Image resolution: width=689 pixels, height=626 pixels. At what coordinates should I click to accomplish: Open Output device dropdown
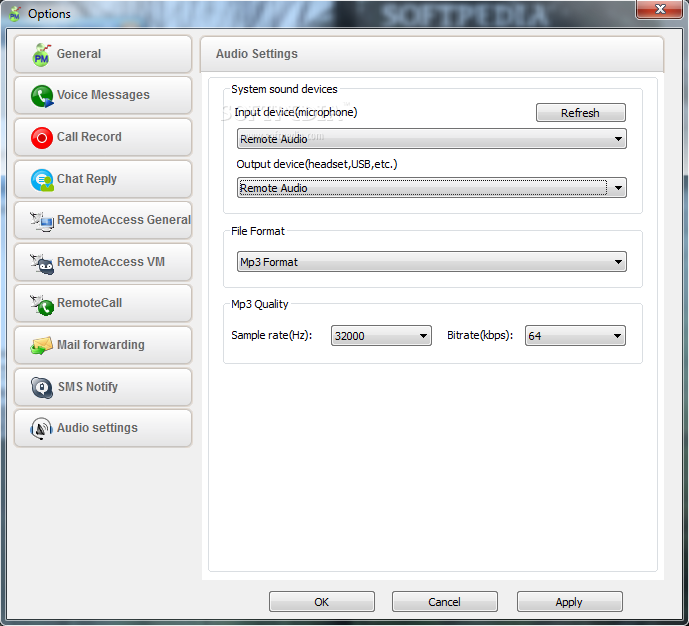point(432,188)
